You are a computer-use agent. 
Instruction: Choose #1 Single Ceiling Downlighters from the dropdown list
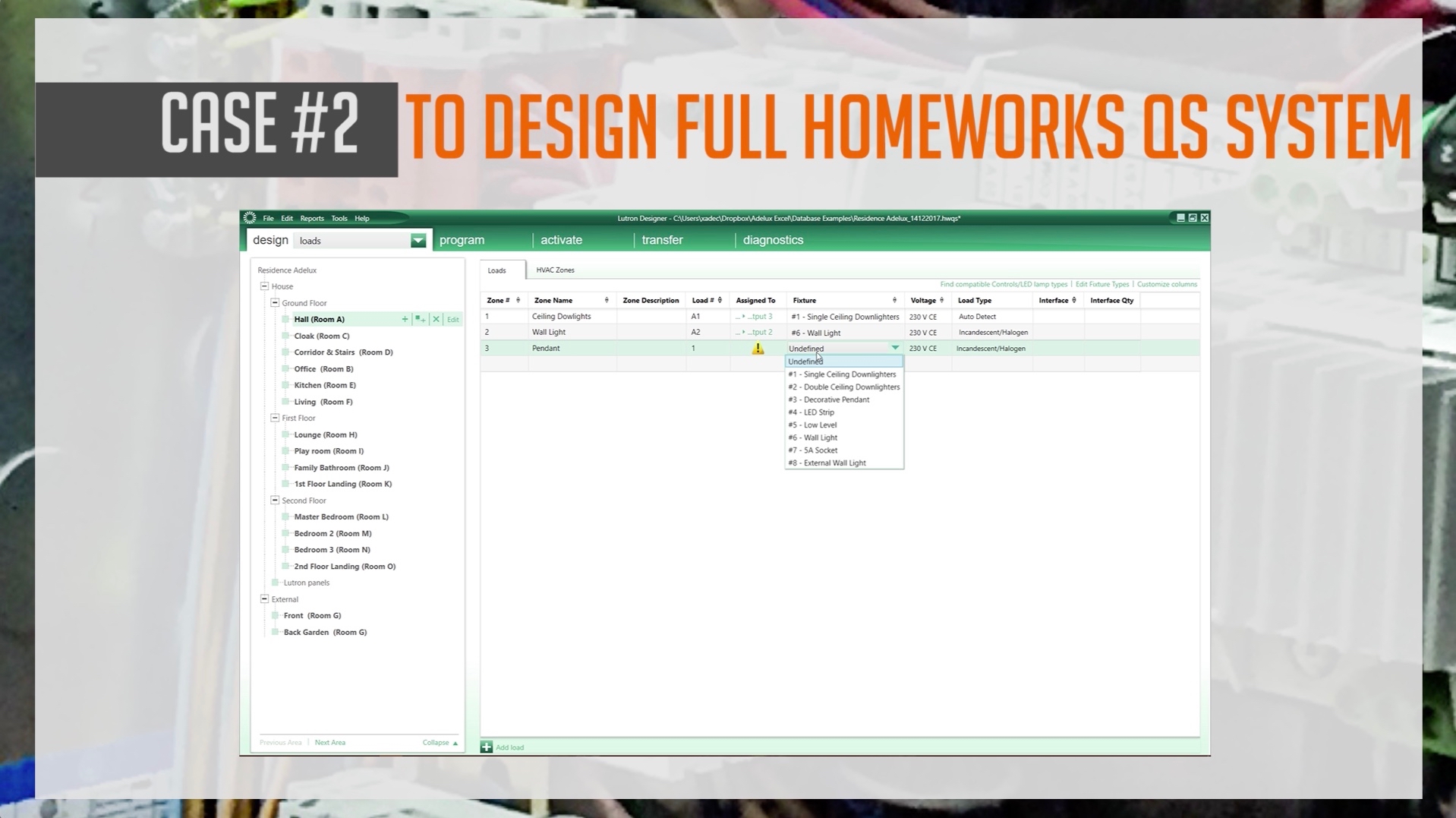point(843,374)
